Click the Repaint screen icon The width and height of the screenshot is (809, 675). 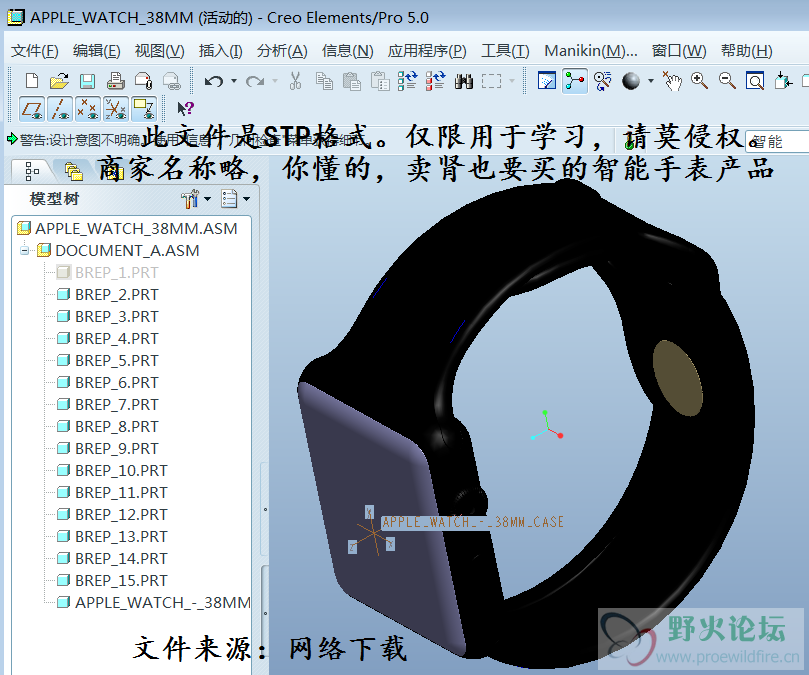[546, 81]
